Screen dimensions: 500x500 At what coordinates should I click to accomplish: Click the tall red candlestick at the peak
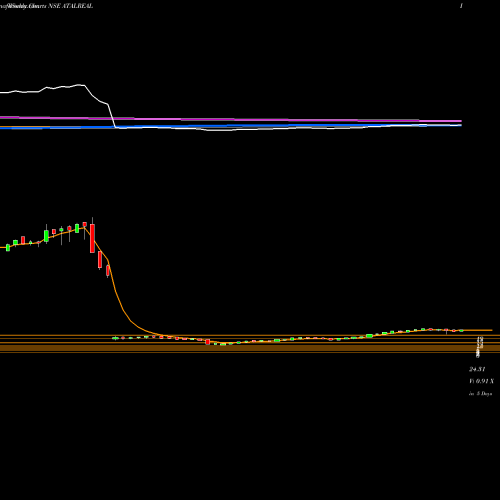(92, 238)
